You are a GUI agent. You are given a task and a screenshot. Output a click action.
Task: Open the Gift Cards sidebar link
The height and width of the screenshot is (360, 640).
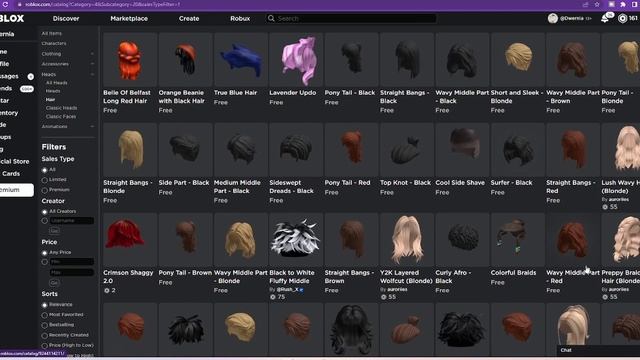coord(10,173)
